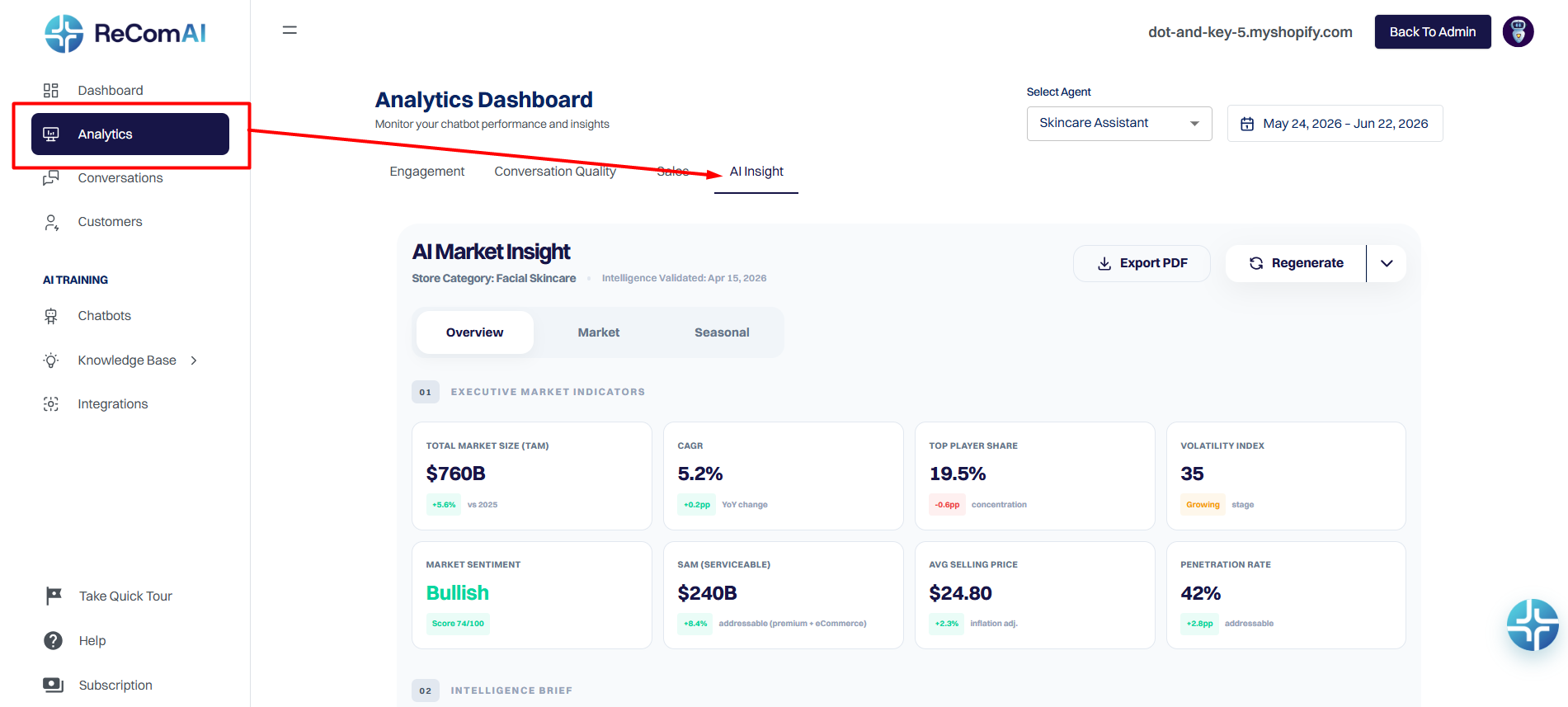Click the Help question mark icon
This screenshot has width=1568, height=707.
click(53, 641)
